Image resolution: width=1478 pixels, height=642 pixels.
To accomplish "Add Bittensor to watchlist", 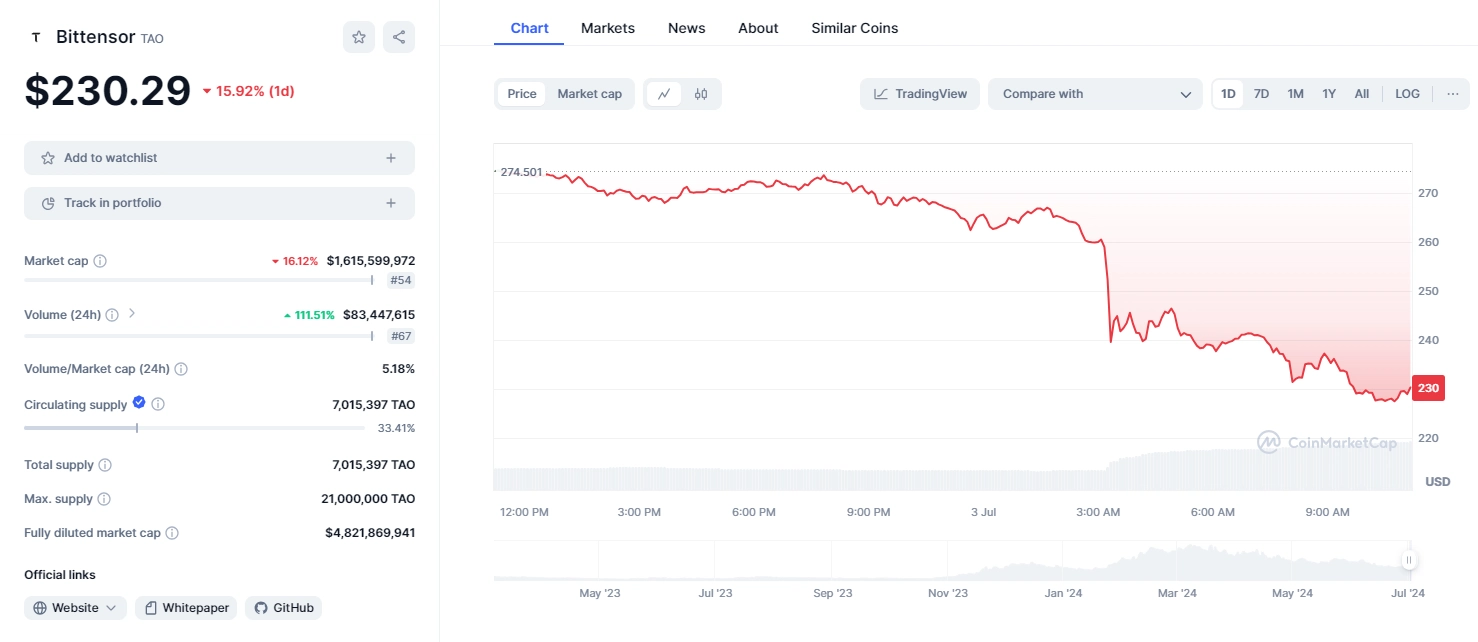I will coord(219,158).
